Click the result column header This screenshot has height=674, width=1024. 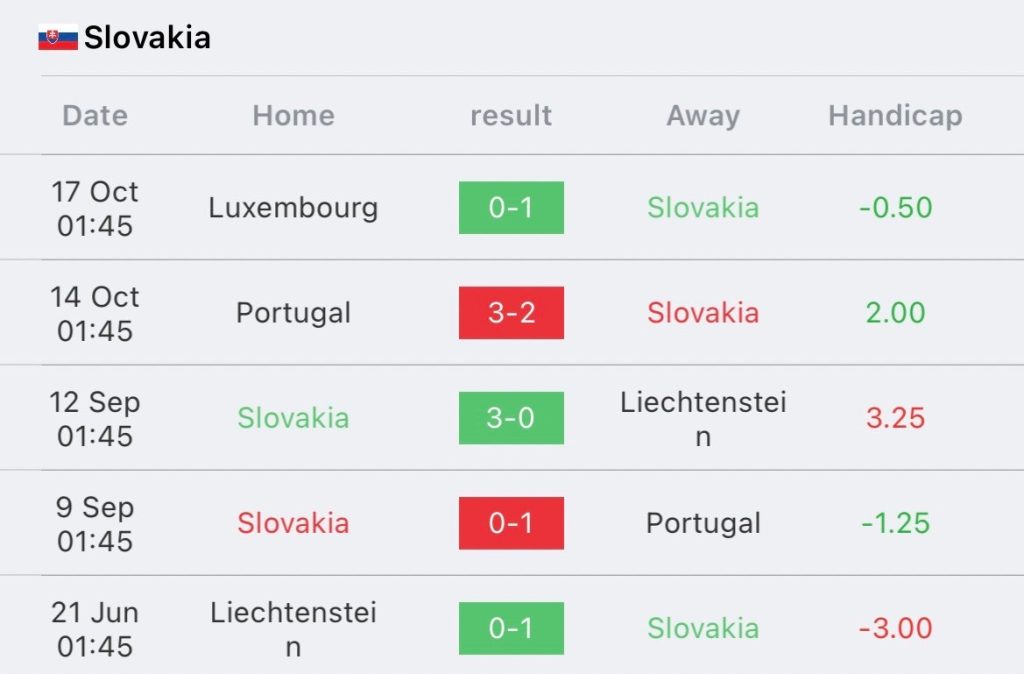[511, 116]
